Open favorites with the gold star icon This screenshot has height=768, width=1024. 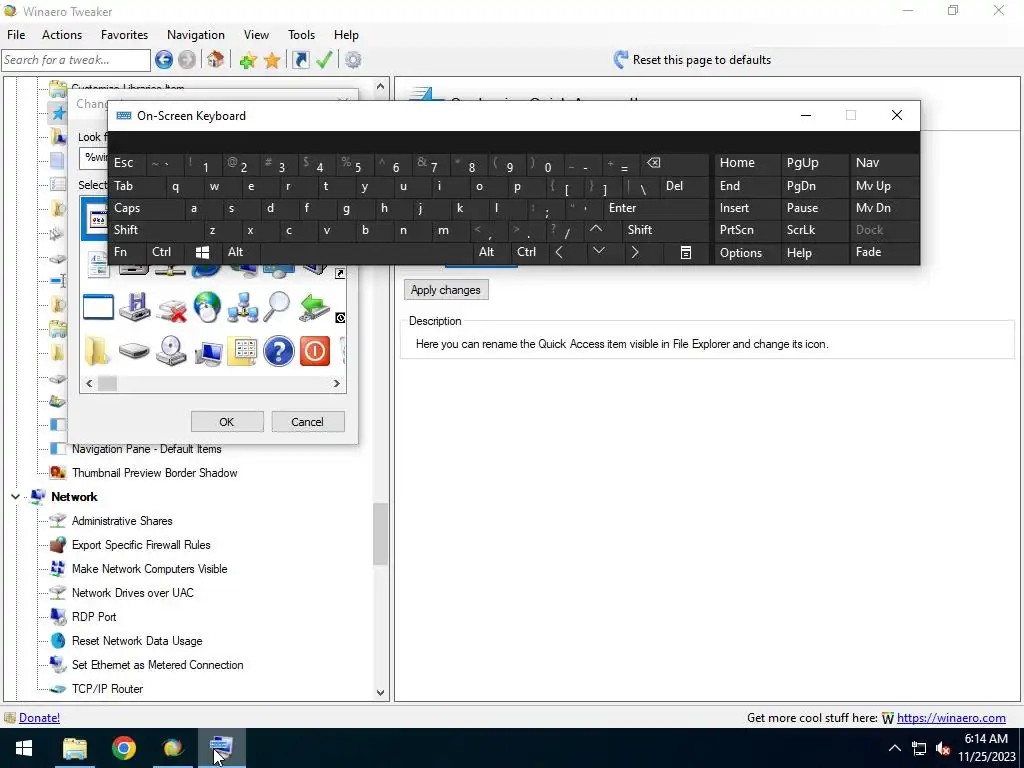coord(272,61)
